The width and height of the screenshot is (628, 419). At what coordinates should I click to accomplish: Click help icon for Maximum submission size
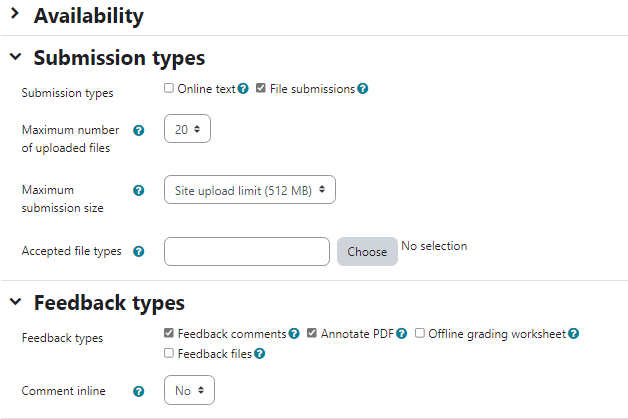139,190
